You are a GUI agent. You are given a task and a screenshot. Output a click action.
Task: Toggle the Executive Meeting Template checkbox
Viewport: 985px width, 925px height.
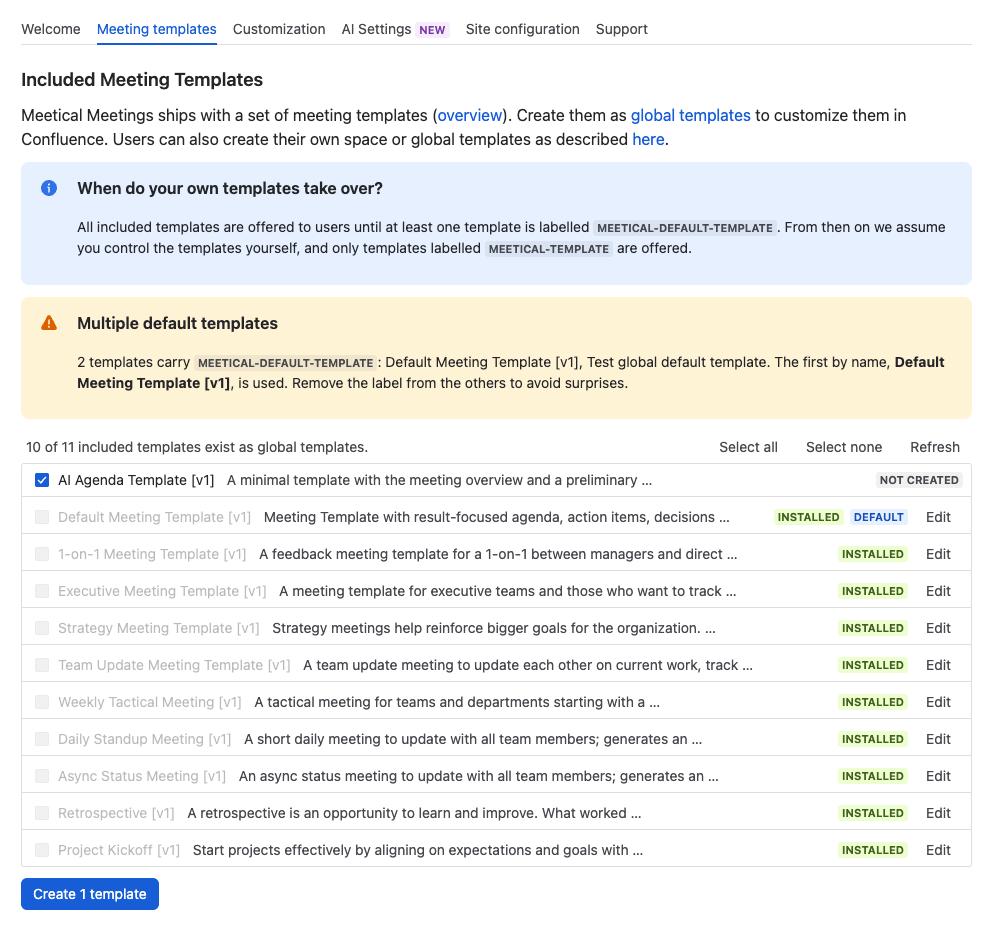point(42,591)
